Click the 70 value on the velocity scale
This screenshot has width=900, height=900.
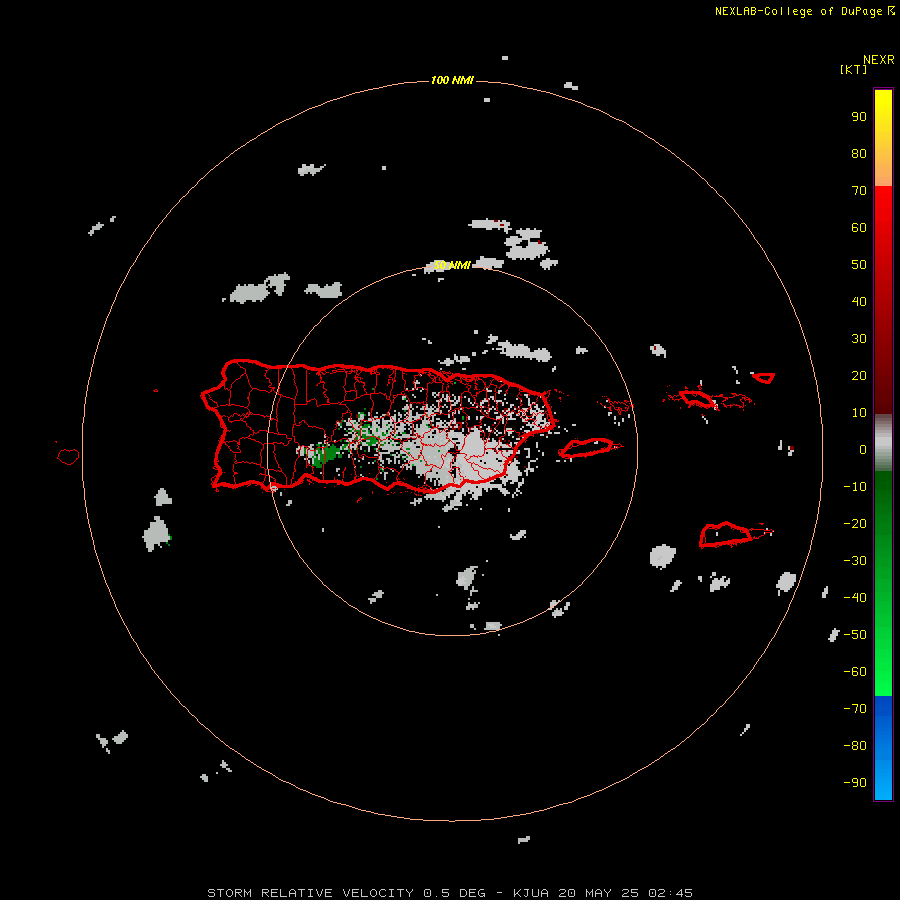859,191
